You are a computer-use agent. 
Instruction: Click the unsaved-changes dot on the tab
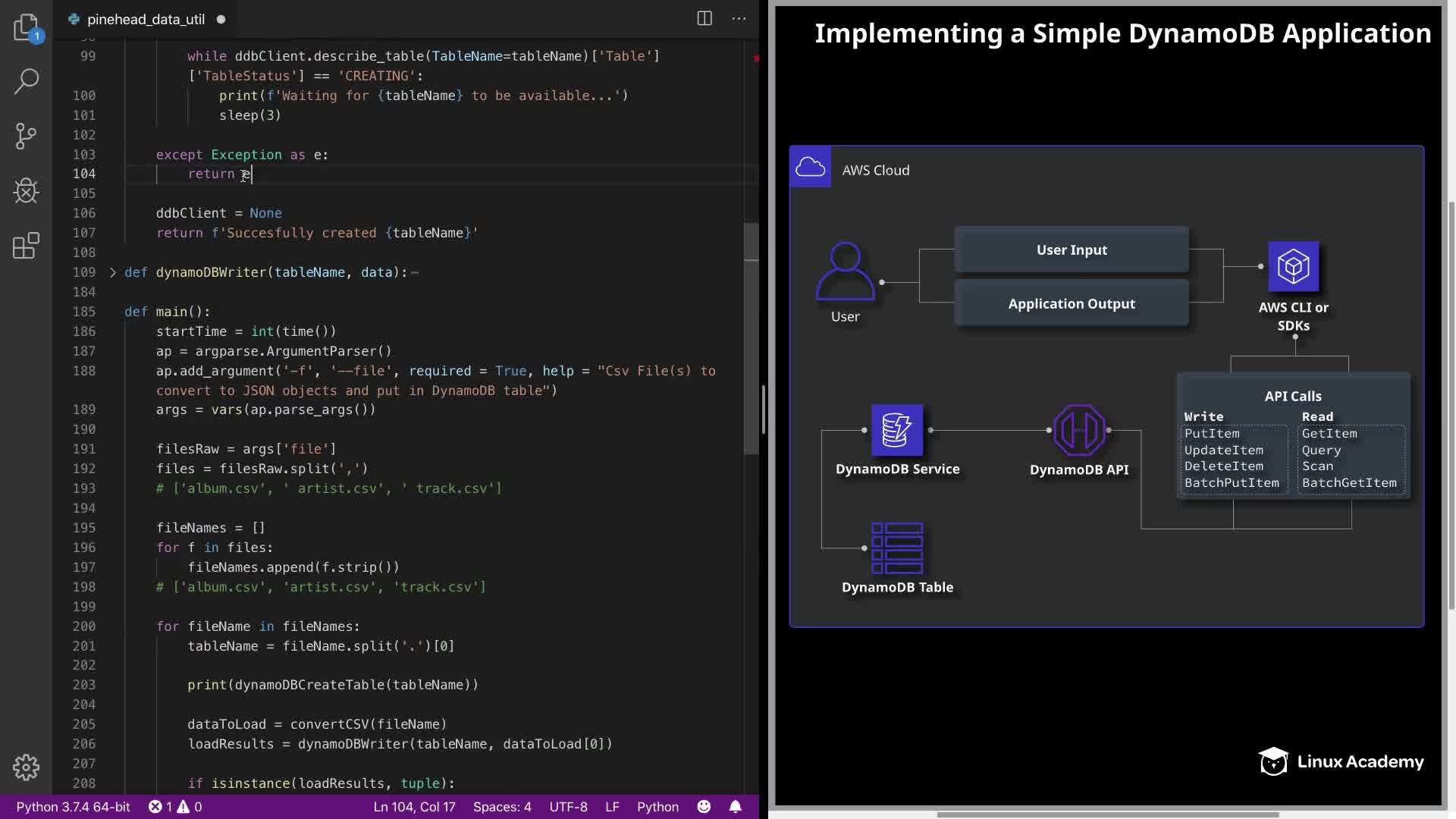pos(221,19)
